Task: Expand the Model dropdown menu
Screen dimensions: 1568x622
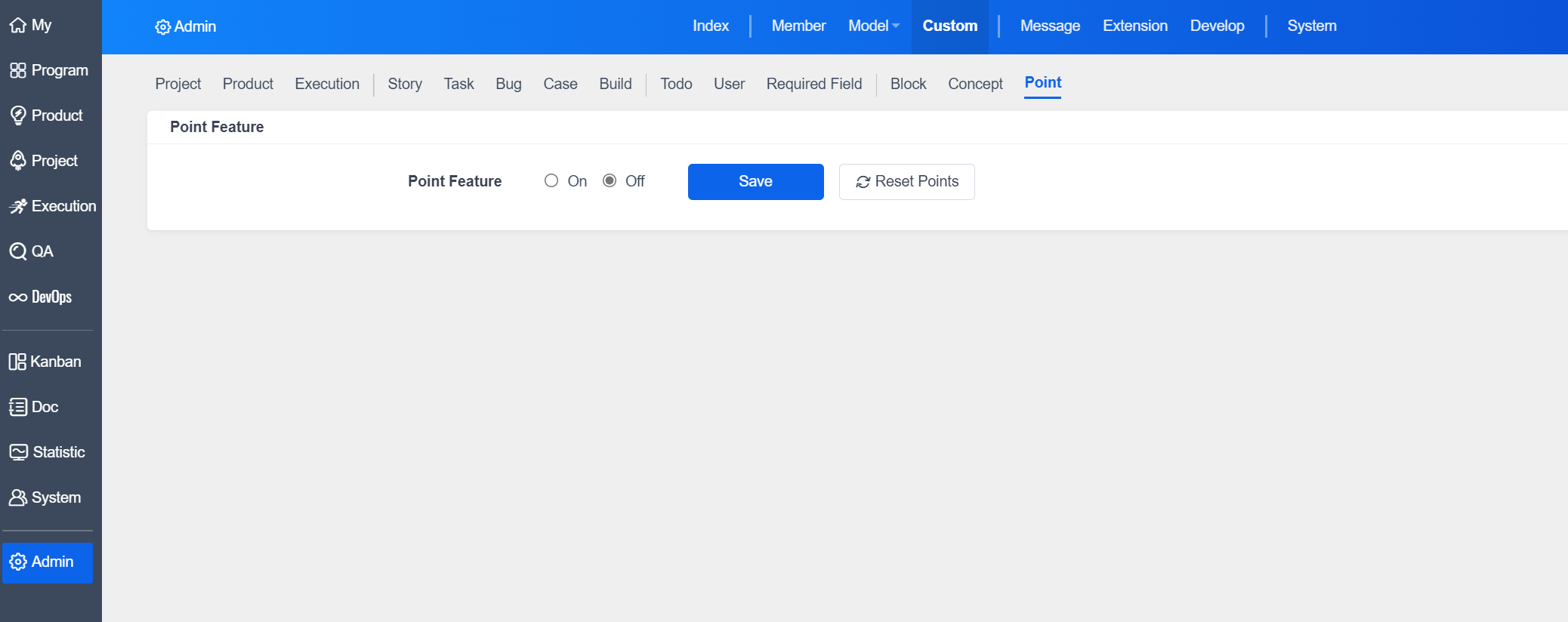Action: tap(873, 26)
